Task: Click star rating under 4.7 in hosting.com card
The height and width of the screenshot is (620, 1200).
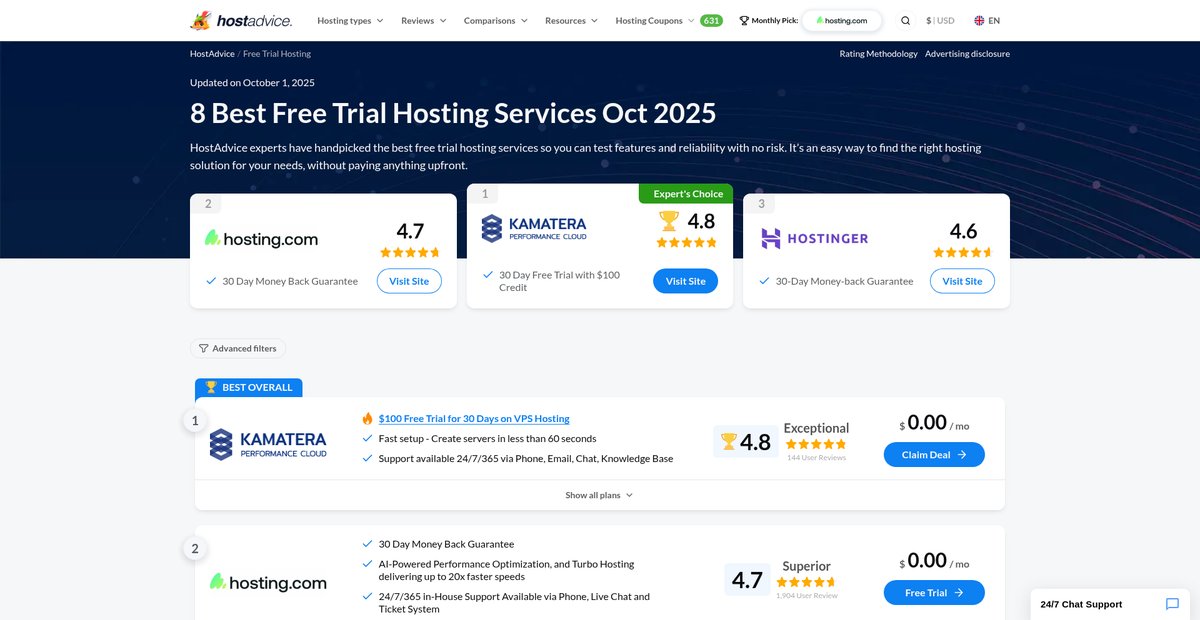Action: point(409,253)
